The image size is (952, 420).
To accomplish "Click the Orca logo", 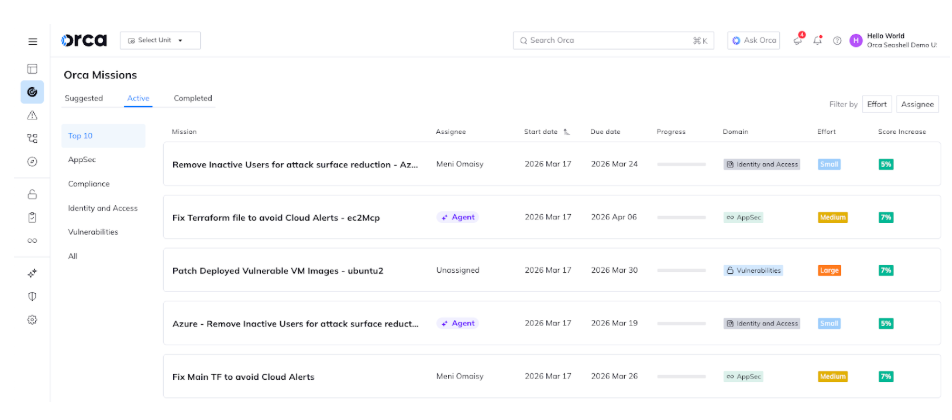I will tap(84, 41).
